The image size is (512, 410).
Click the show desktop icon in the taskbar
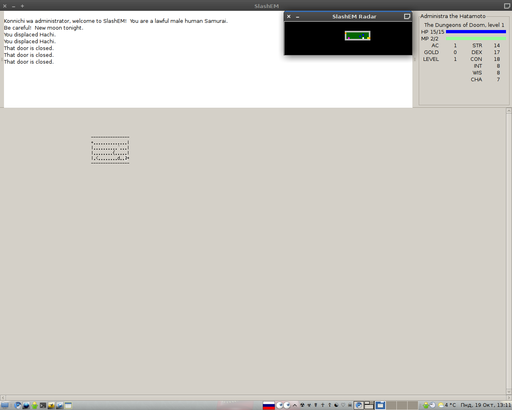pos(5,405)
